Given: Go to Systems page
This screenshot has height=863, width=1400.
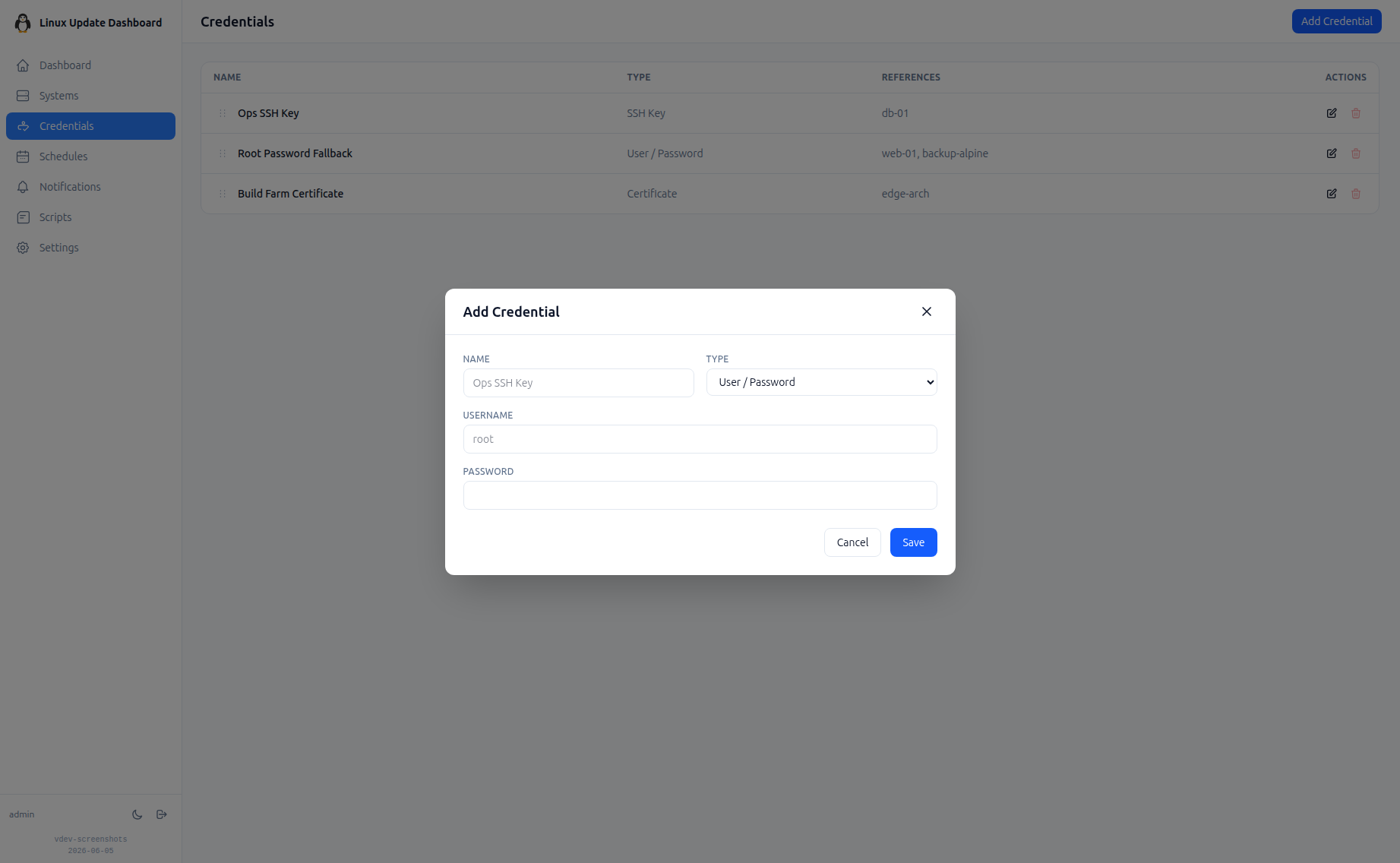Looking at the screenshot, I should point(90,96).
